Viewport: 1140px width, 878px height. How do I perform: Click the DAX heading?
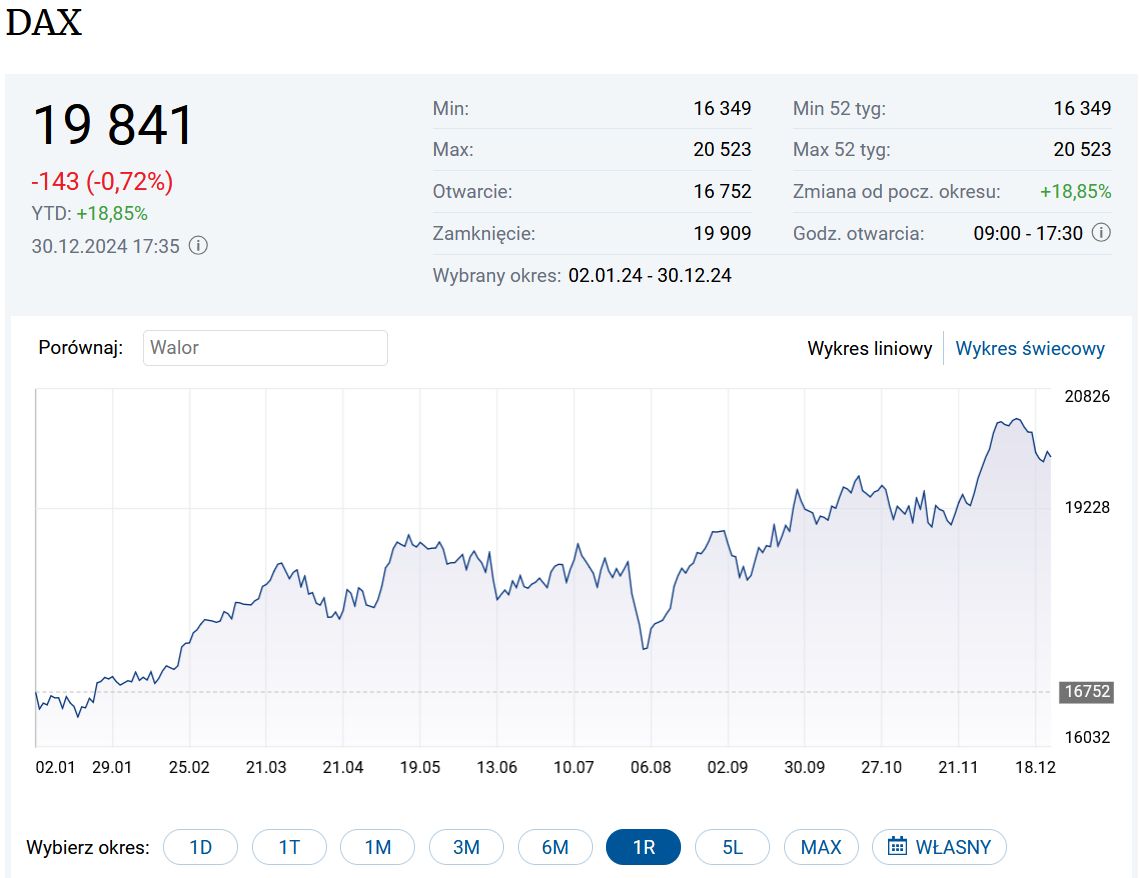(44, 22)
